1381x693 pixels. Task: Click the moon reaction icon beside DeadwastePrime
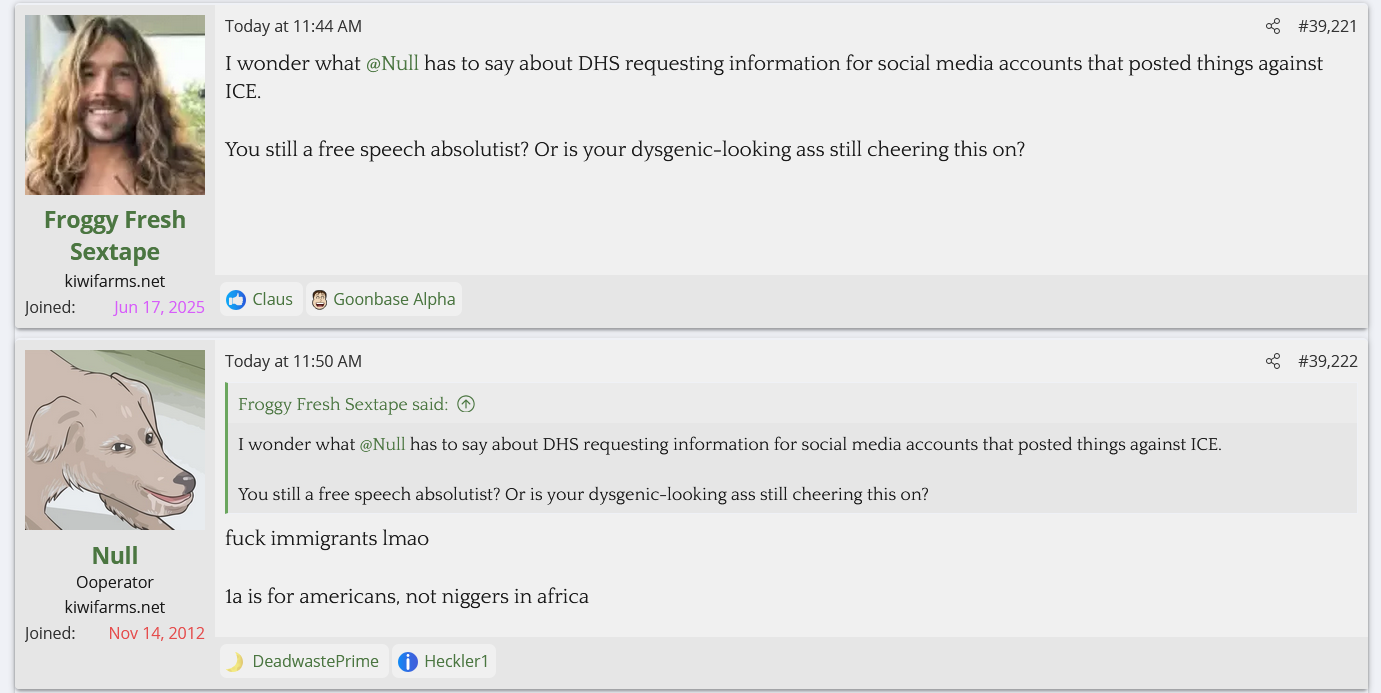[235, 661]
